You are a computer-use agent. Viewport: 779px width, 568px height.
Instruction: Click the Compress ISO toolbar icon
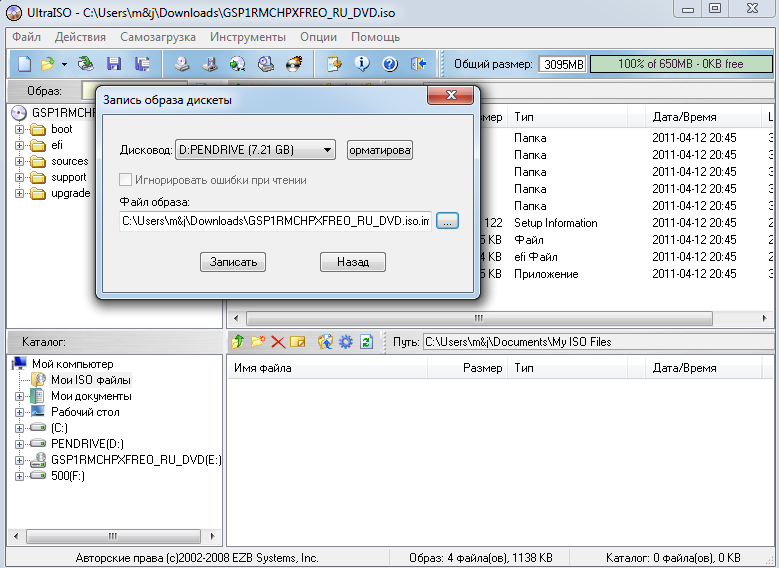210,64
